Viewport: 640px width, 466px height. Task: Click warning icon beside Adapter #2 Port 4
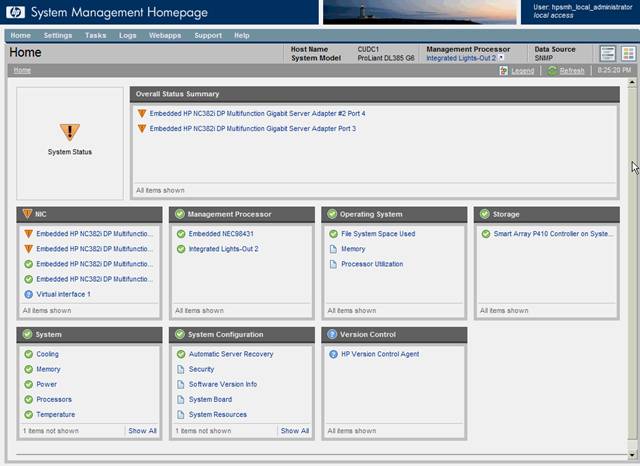pyautogui.click(x=142, y=113)
